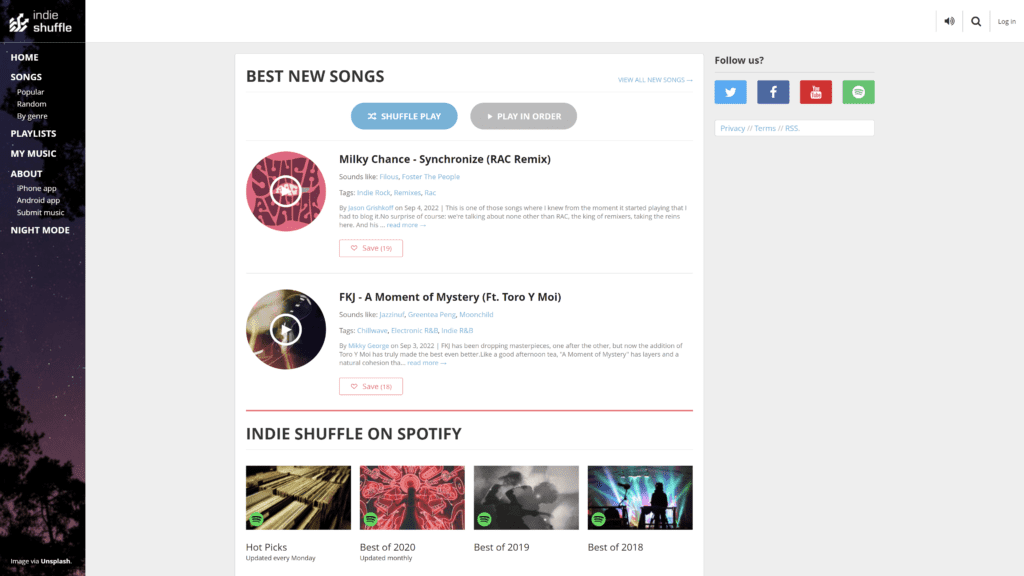
Task: Play FKJ A Moment of Mystery track
Action: [285, 329]
